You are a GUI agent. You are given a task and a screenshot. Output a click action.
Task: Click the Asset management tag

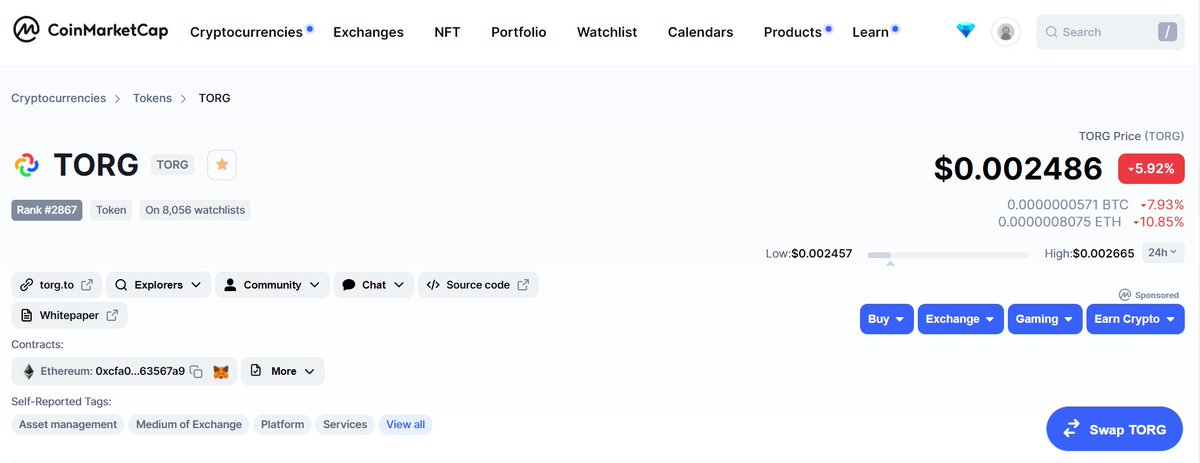(x=68, y=424)
